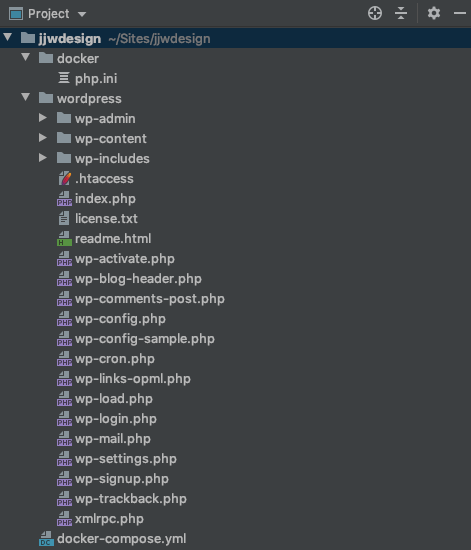The height and width of the screenshot is (550, 471).
Task: Click the wp-admin folder icon
Action: click(x=64, y=118)
